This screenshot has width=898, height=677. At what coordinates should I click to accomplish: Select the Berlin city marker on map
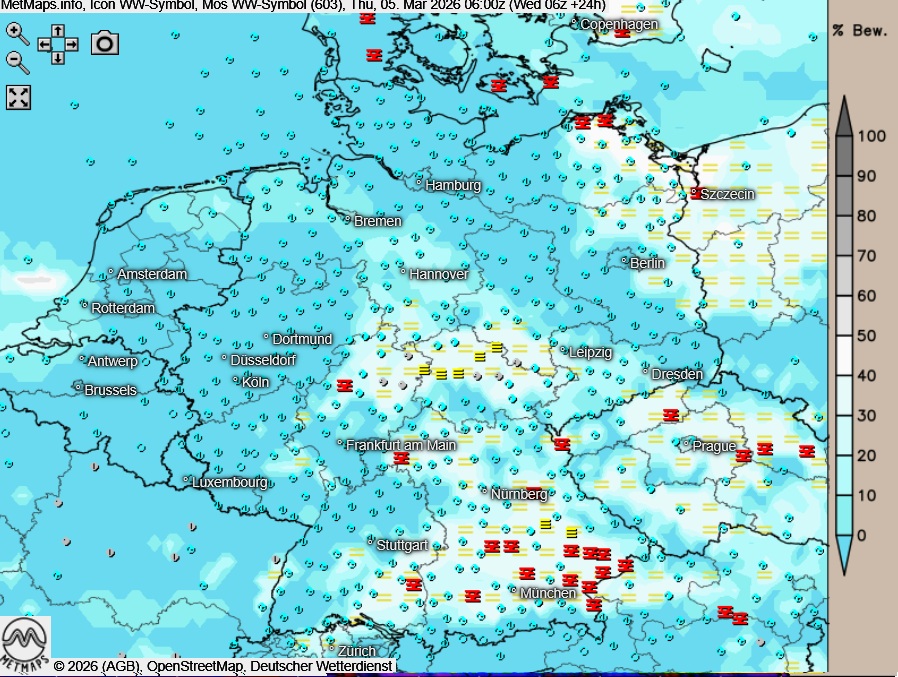[x=625, y=261]
